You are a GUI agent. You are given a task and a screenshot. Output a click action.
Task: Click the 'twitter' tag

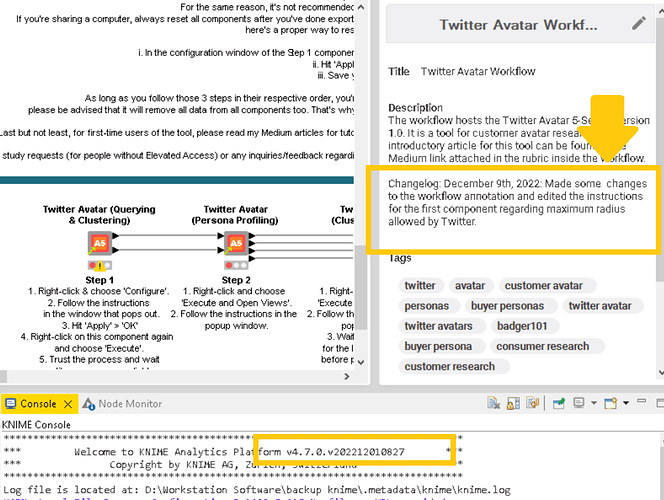coord(420,286)
